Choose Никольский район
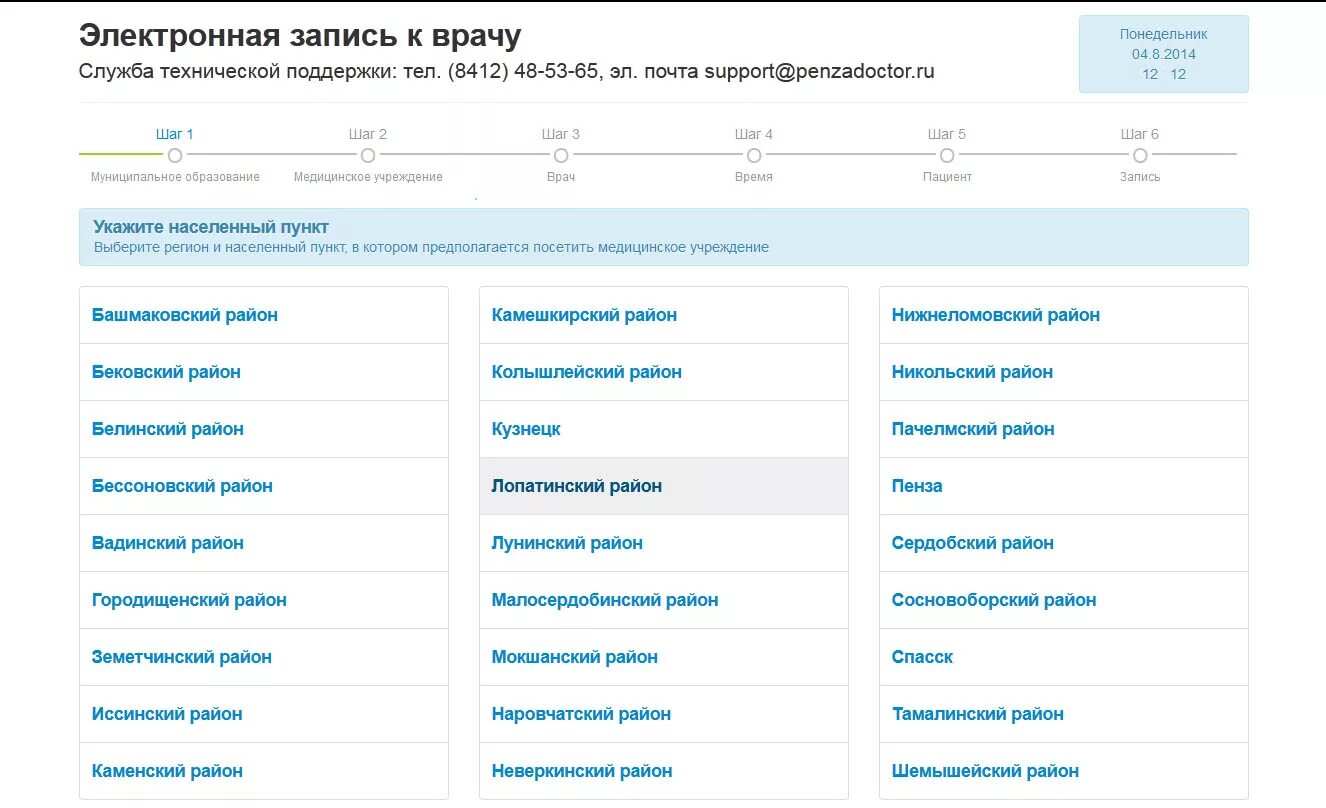 [x=1064, y=372]
